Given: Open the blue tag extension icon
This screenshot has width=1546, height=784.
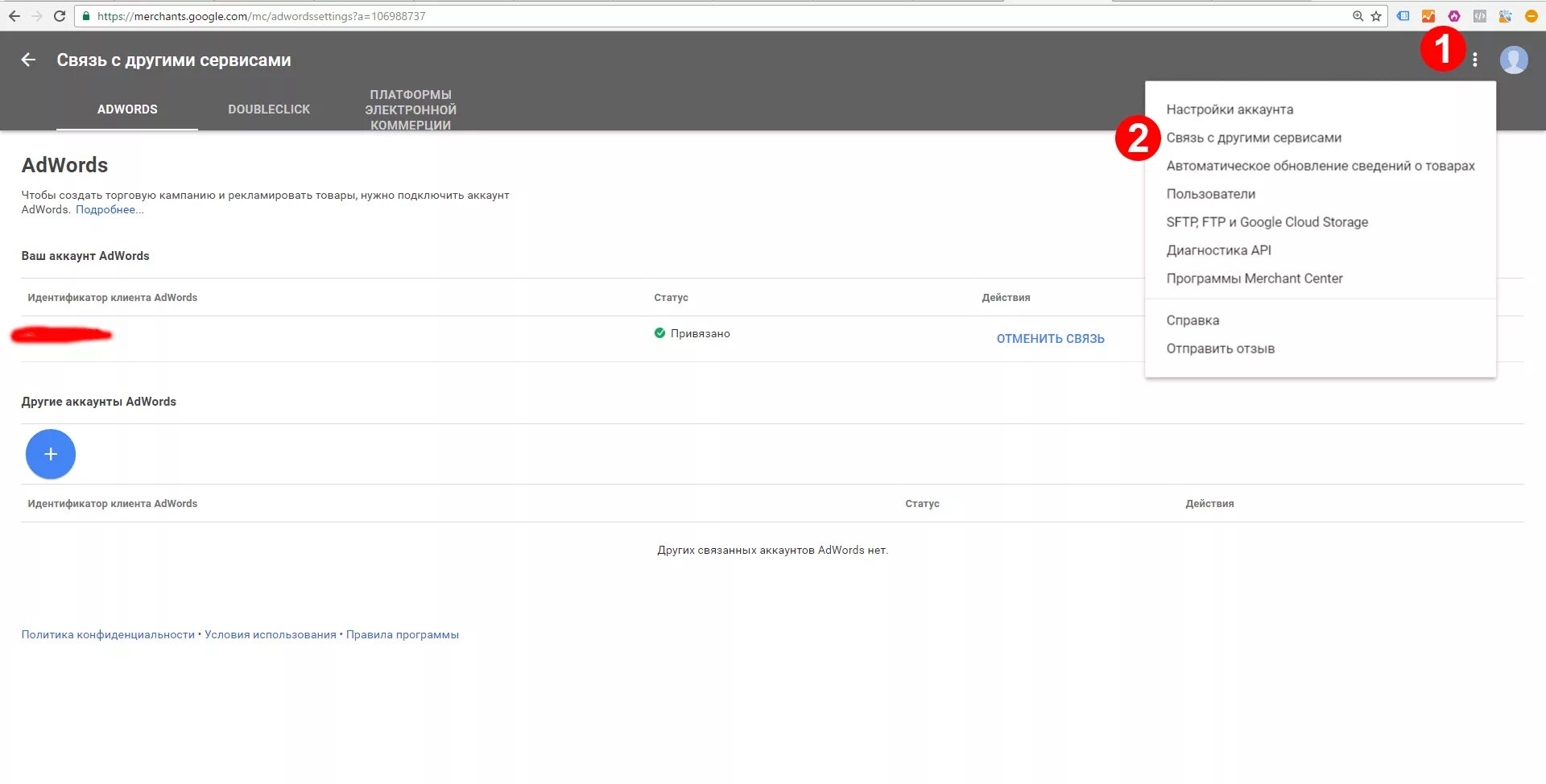Looking at the screenshot, I should [1403, 16].
